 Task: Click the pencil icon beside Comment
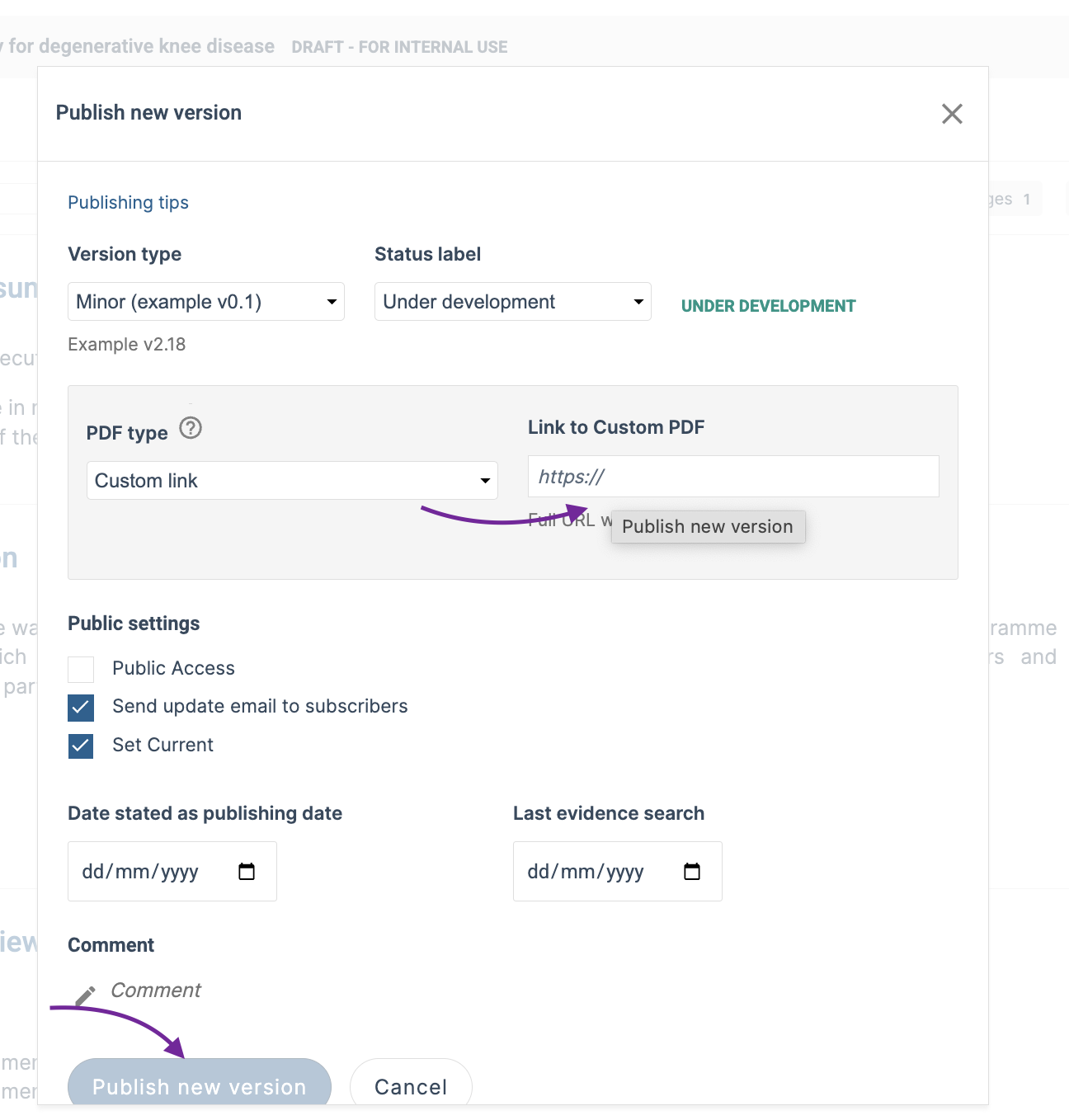86,995
